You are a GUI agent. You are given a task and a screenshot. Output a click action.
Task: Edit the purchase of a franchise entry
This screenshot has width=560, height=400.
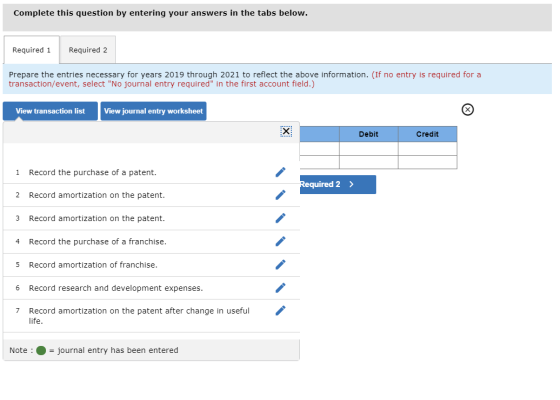280,241
